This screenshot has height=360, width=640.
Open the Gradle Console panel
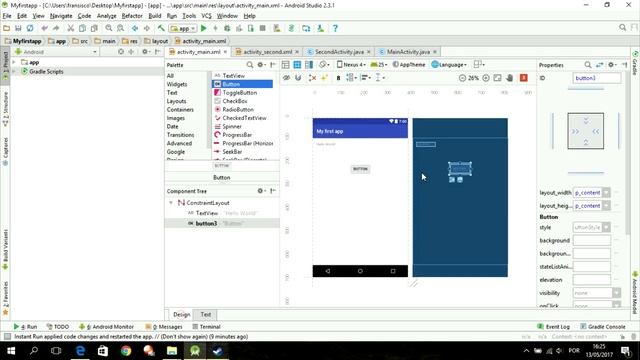click(602, 327)
